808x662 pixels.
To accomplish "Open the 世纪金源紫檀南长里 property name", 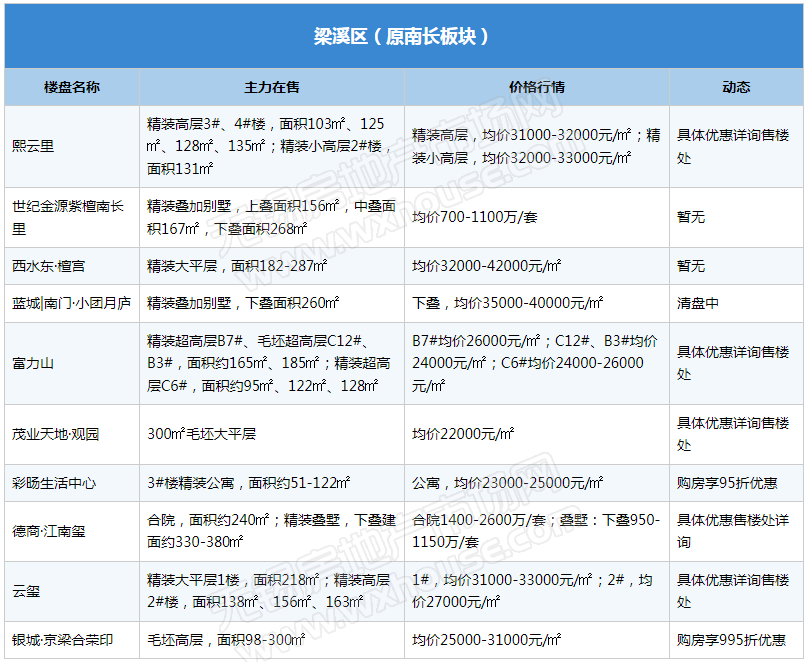I will (68, 217).
